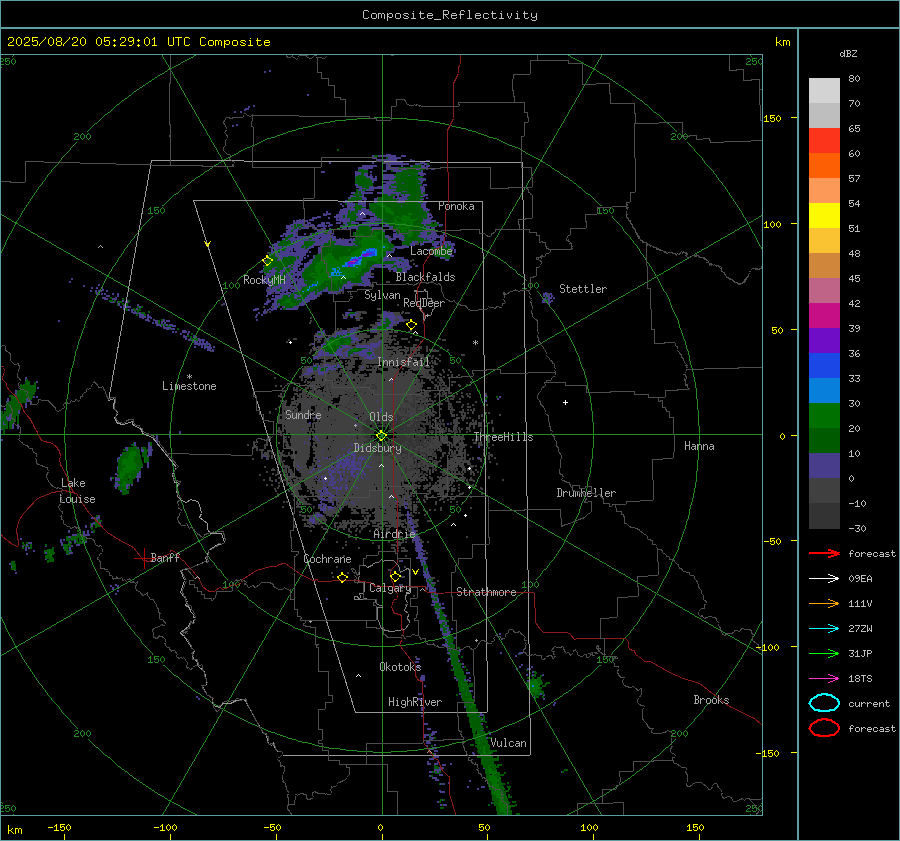Viewport: 900px width, 841px height.
Task: Pick the red 65 dBZ legend swatch
Action: (824, 140)
